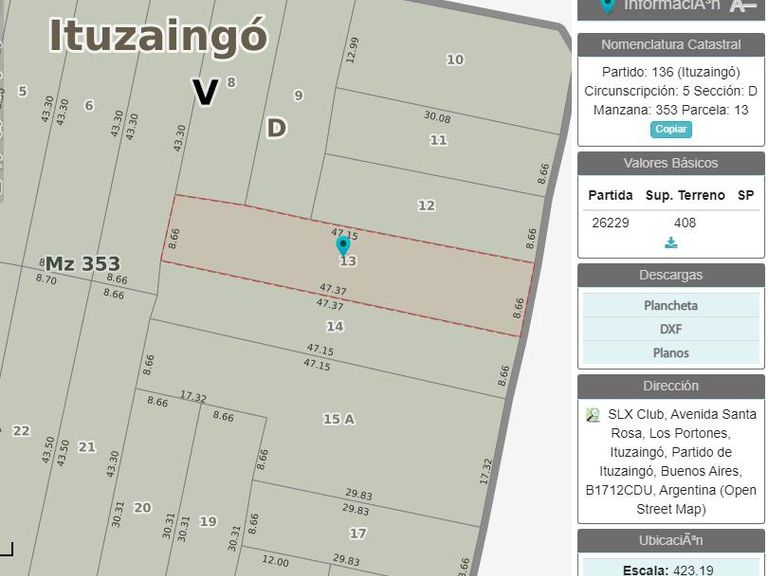
Task: Collapse the Valores Básicos panel header
Action: (671, 163)
